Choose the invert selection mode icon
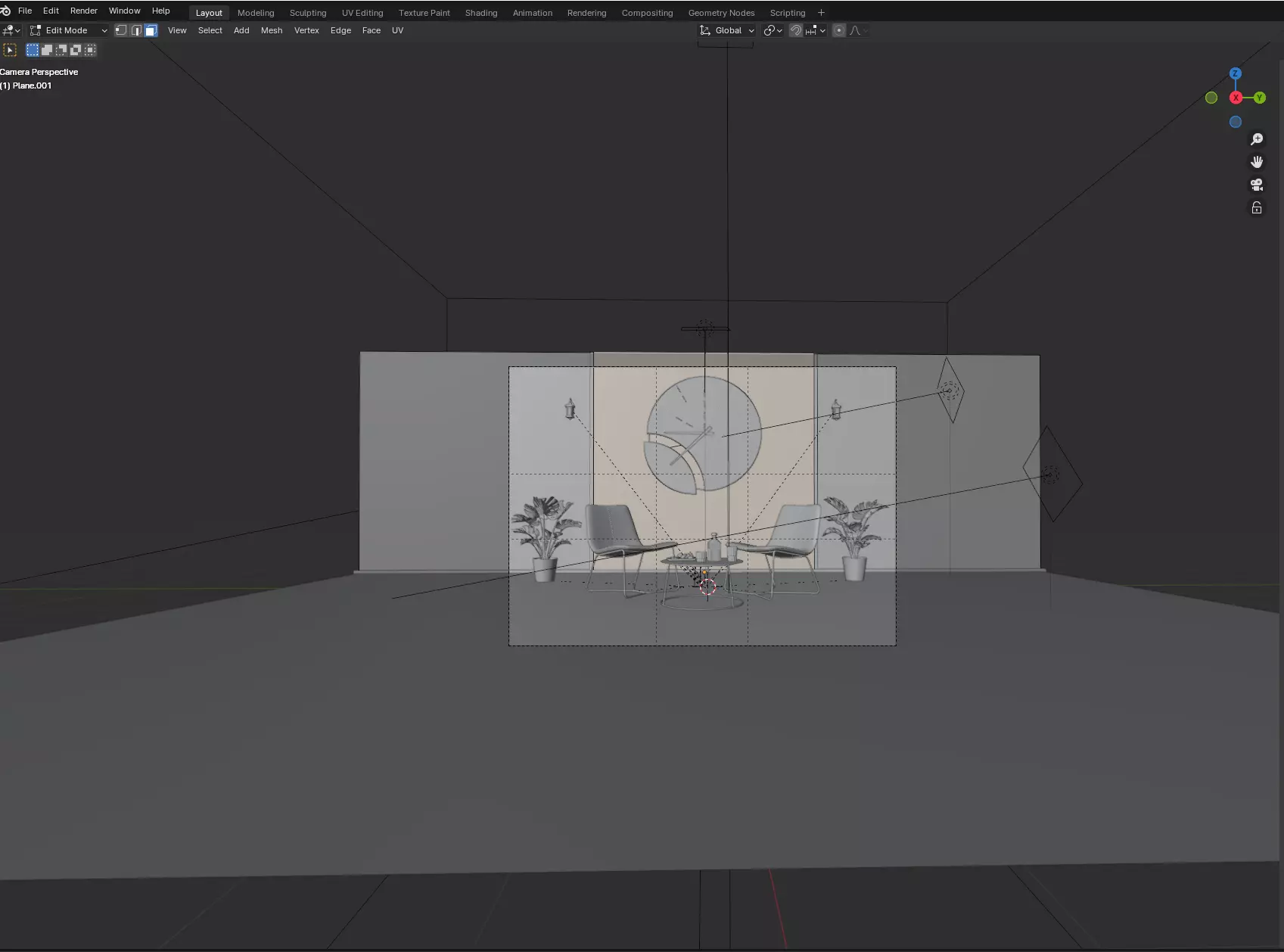This screenshot has width=1284, height=952. coord(76,50)
